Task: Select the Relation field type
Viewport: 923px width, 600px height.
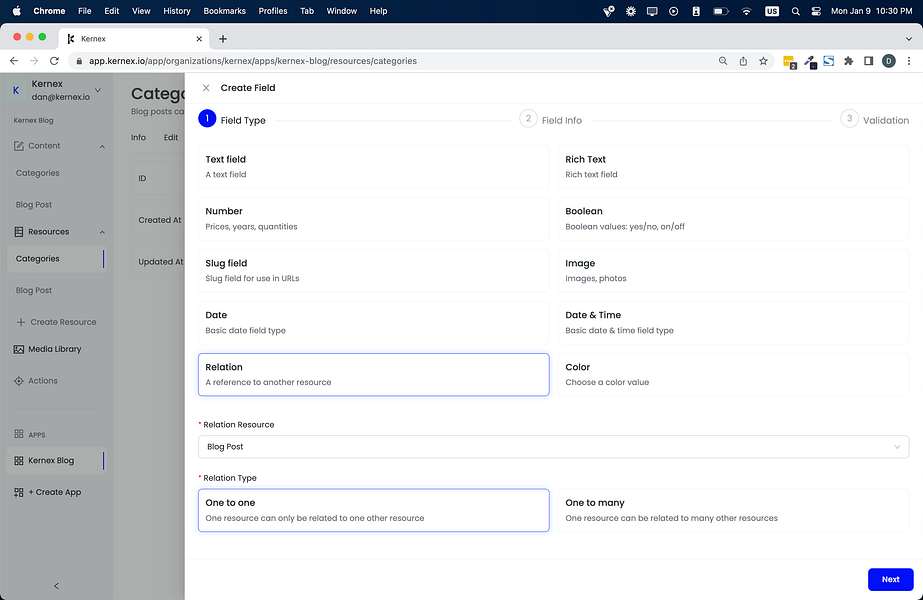Action: [x=373, y=374]
